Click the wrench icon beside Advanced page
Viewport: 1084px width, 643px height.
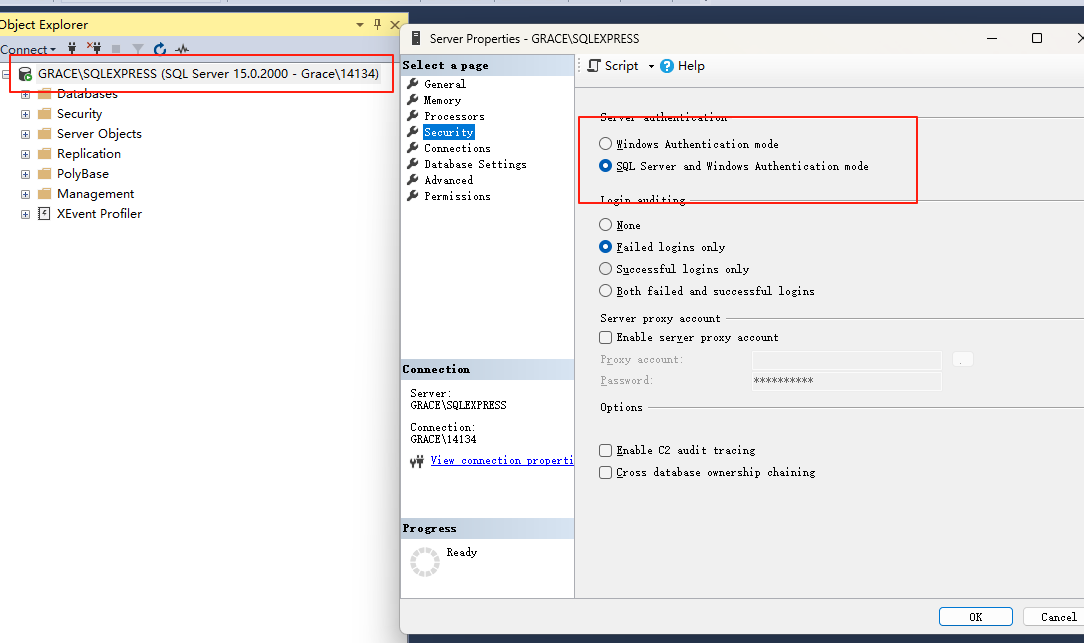tap(413, 179)
